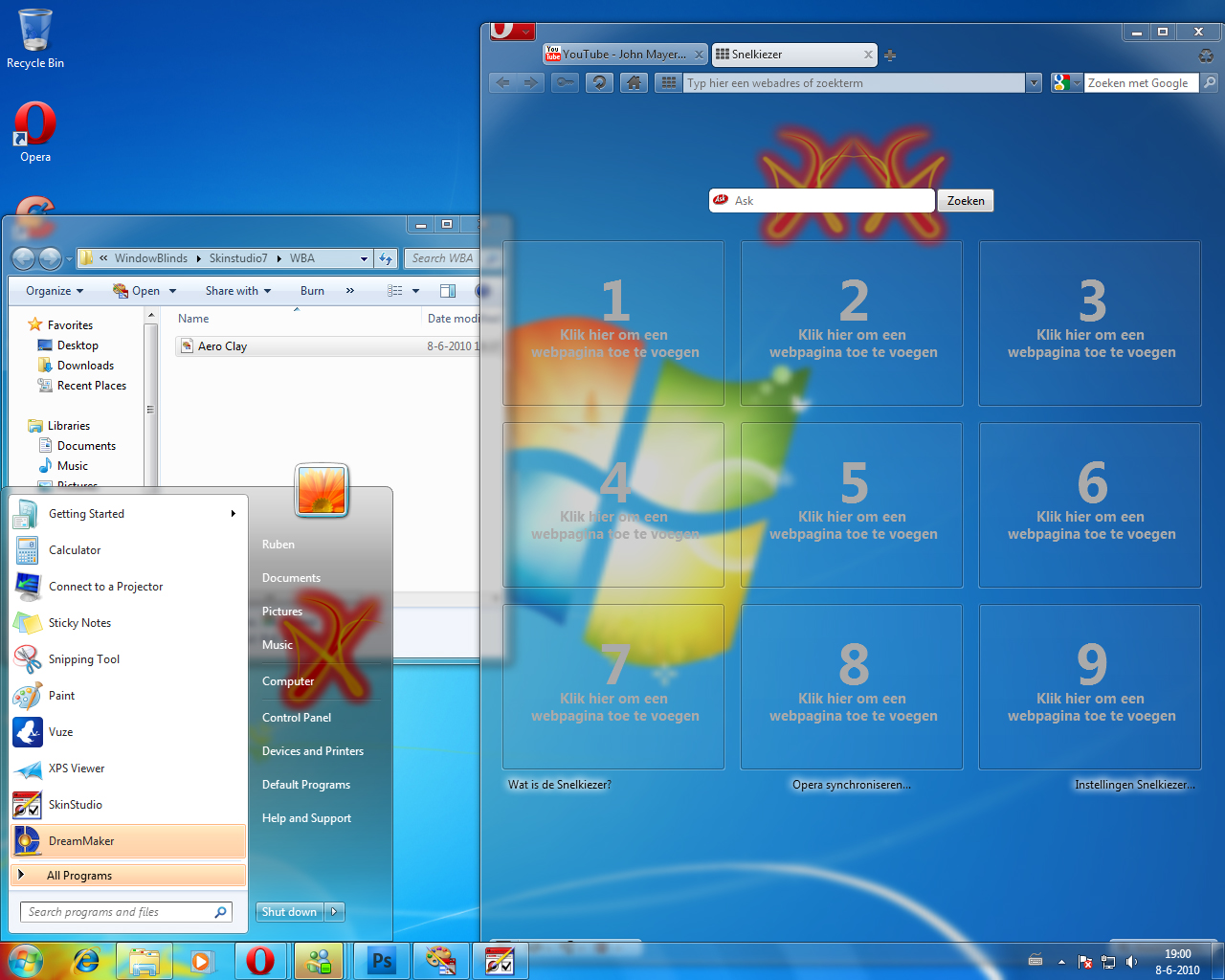
Task: Select the Aero Clay file
Action: 222,346
